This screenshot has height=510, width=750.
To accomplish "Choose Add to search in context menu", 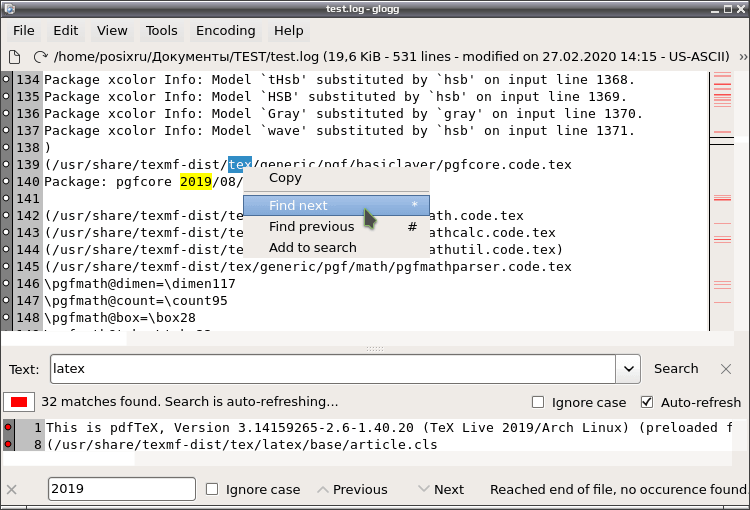I will coord(336,247).
